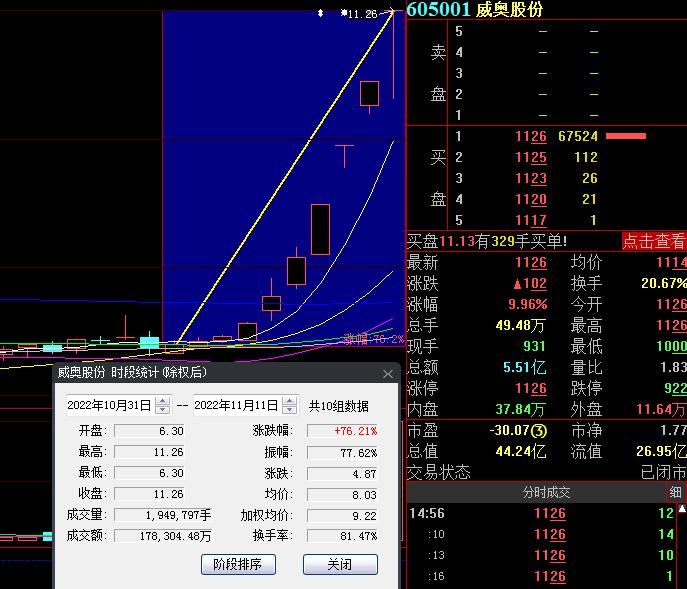
Task: Click the 阶段排序 button
Action: click(x=238, y=564)
